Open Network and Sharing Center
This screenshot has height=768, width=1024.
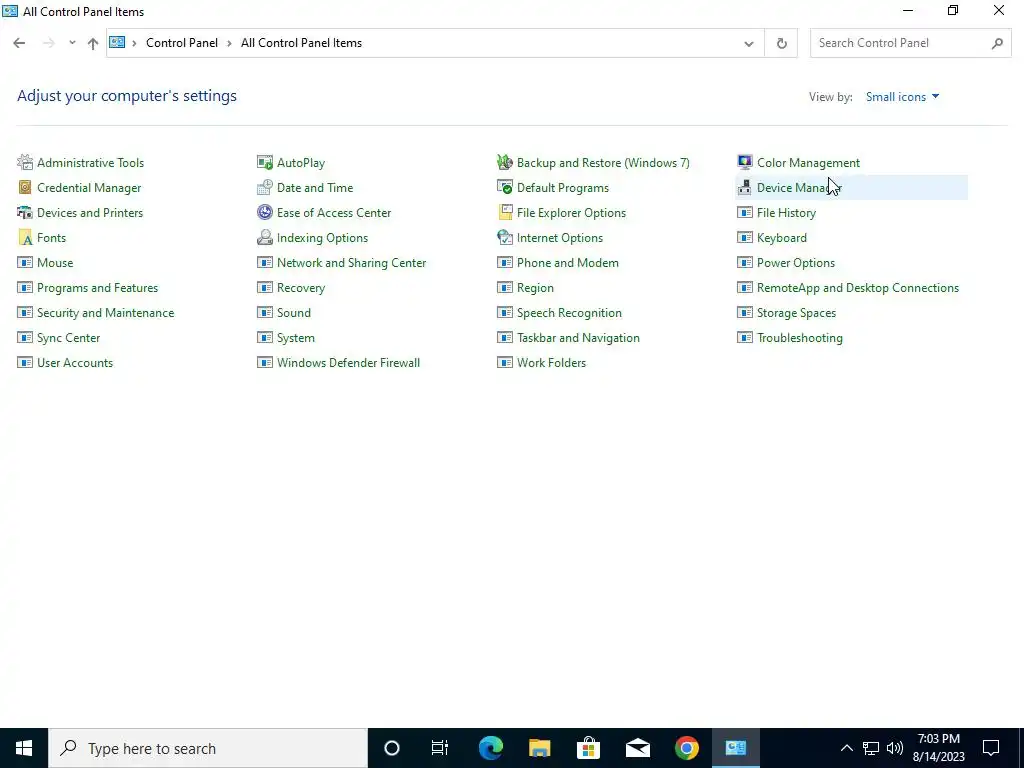[351, 263]
